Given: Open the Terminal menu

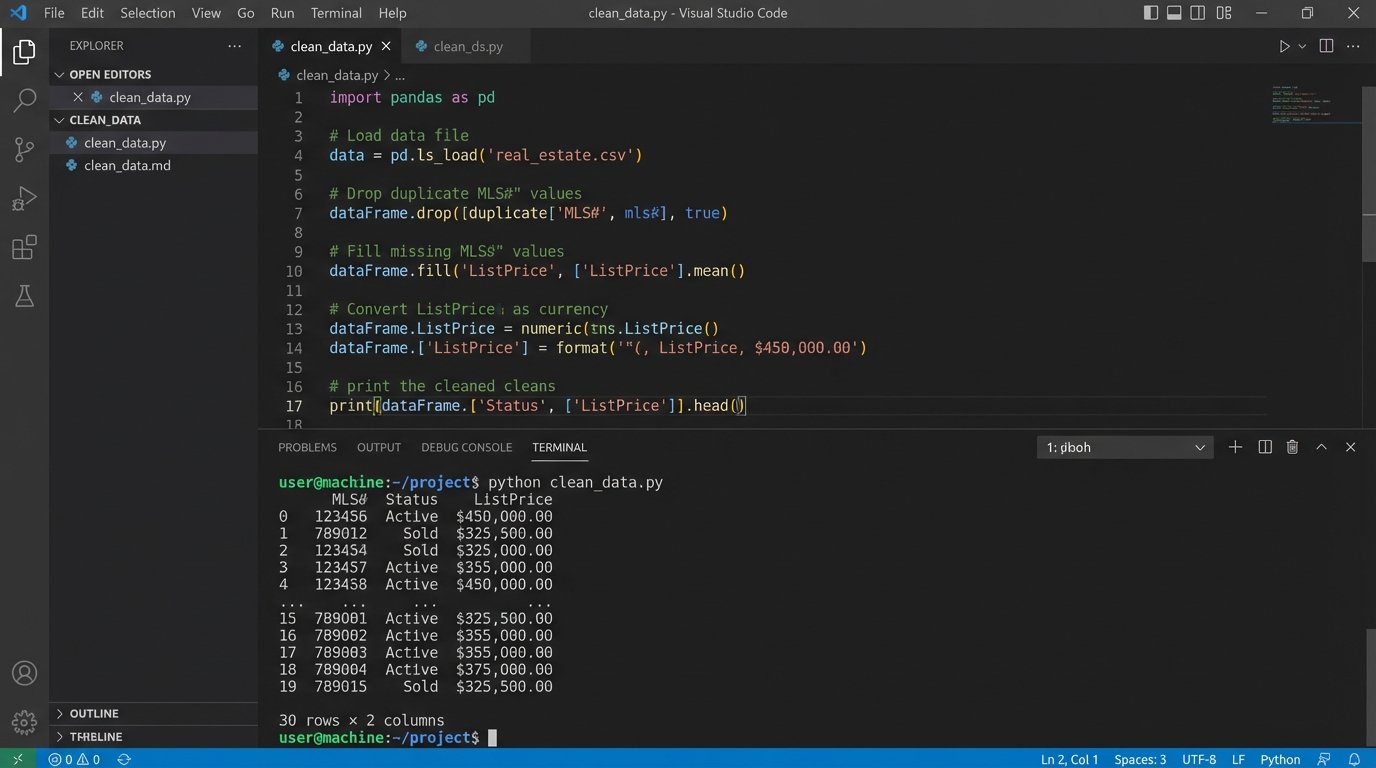Looking at the screenshot, I should [336, 13].
